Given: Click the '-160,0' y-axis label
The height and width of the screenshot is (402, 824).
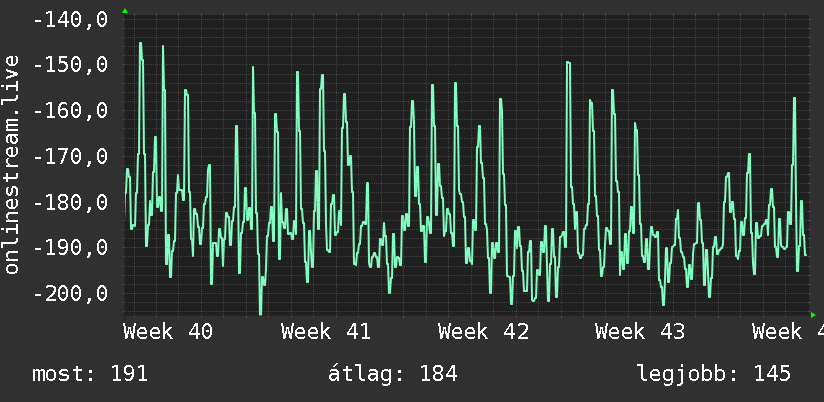Looking at the screenshot, I should pos(70,111).
